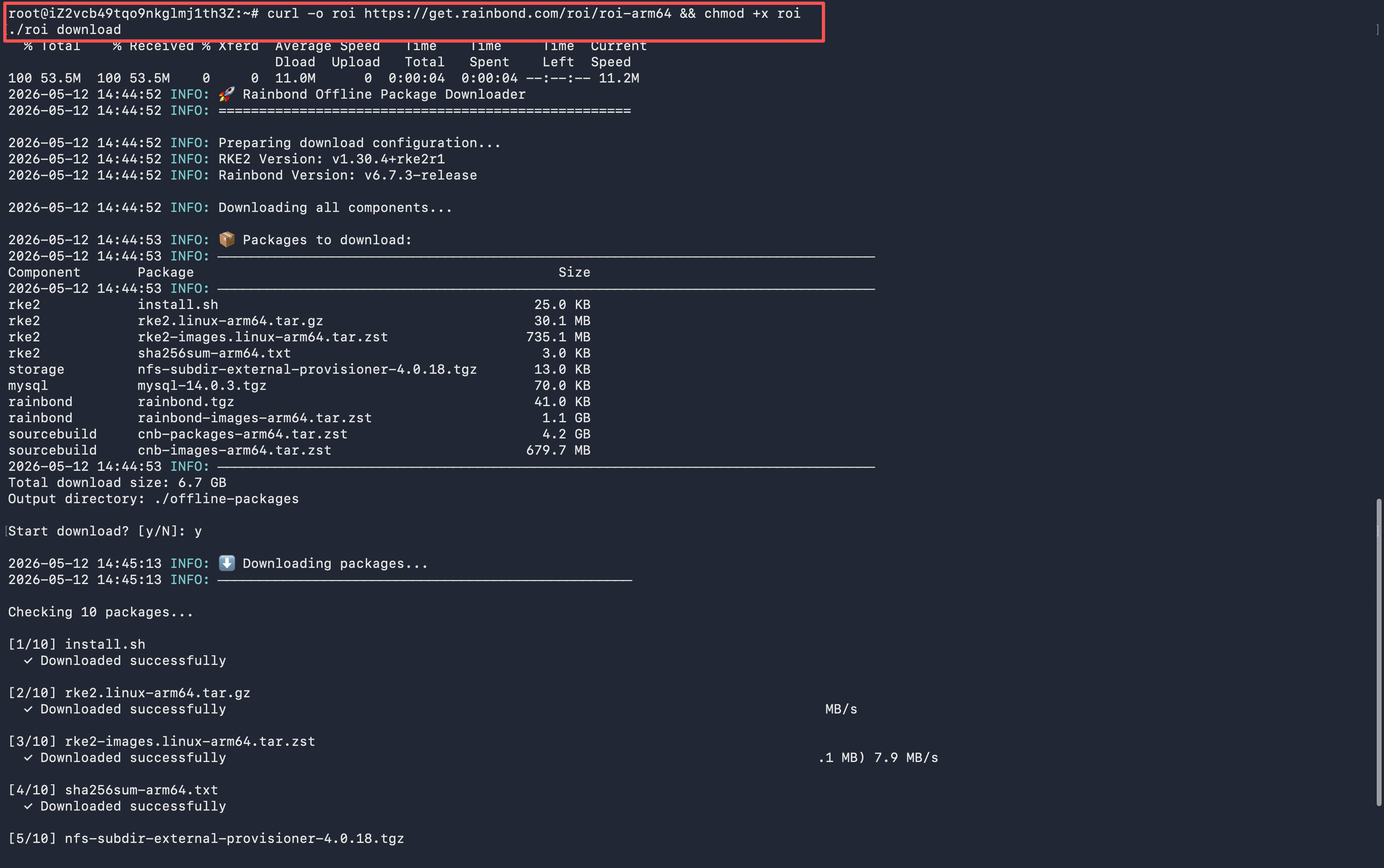
Task: Click the size value '1.1 GB'
Action: click(x=566, y=418)
